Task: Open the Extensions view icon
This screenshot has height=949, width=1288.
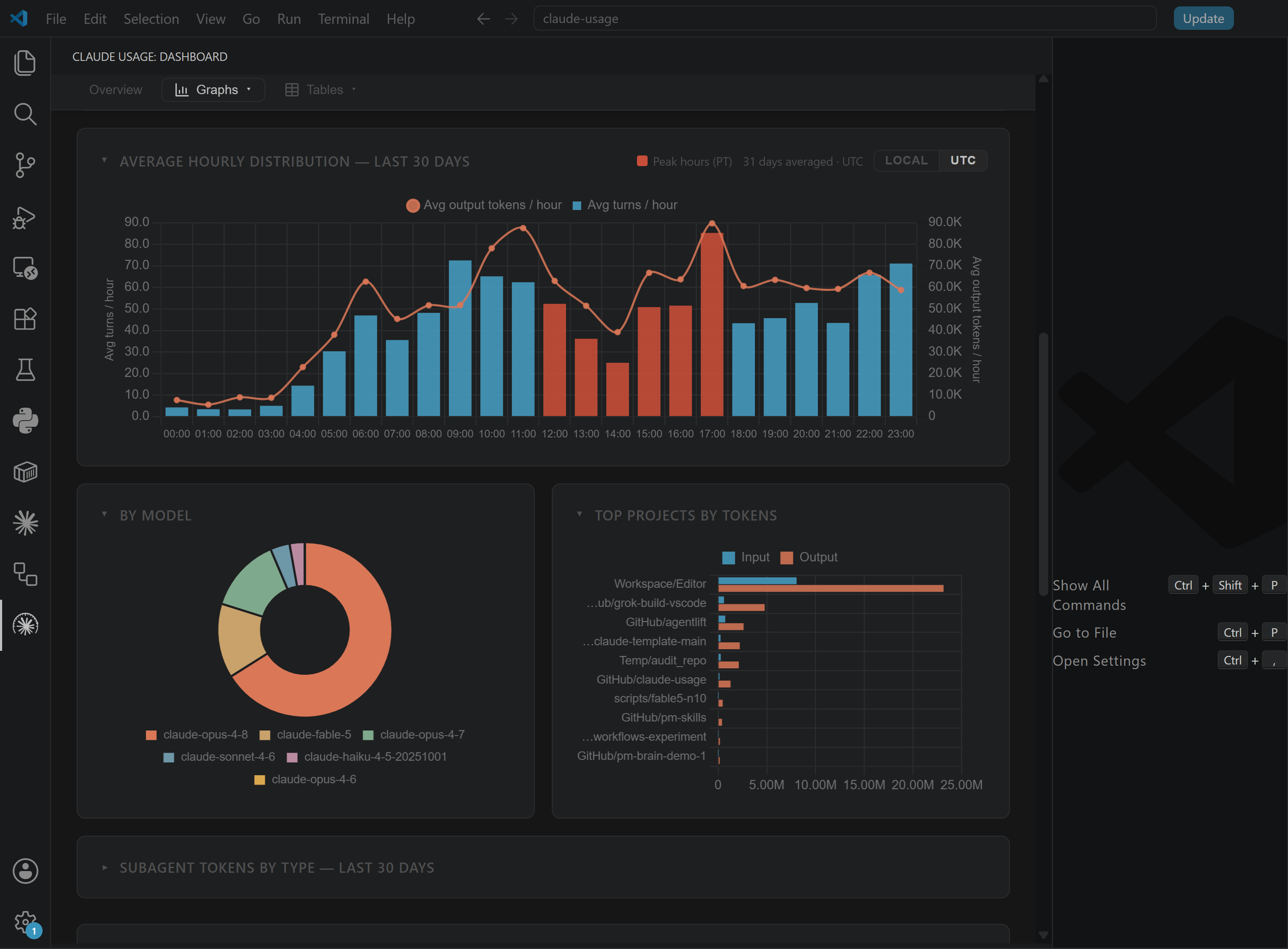Action: pyautogui.click(x=25, y=319)
